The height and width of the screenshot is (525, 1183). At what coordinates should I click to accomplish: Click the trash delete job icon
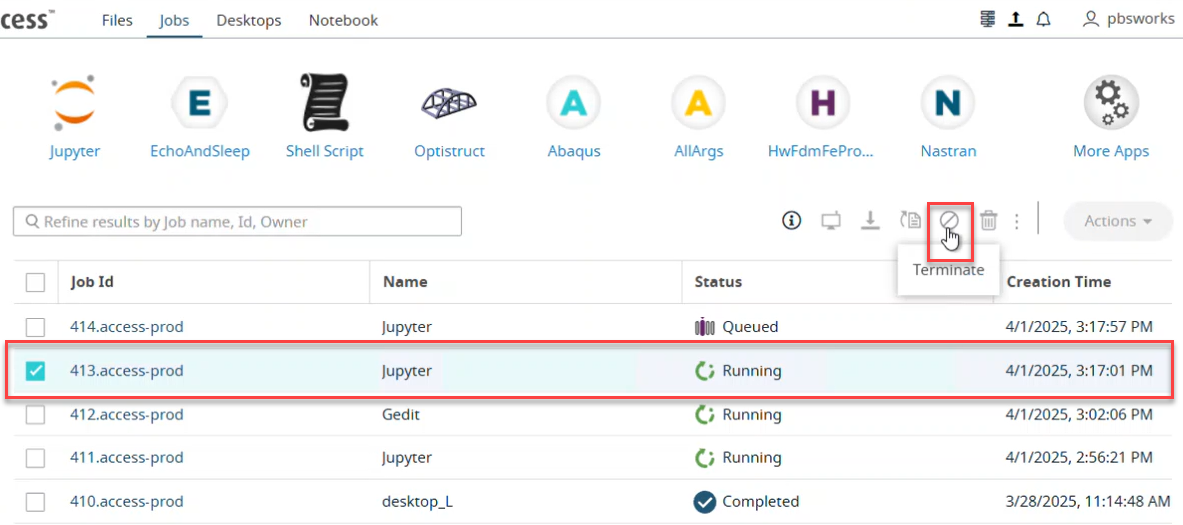[x=988, y=221]
